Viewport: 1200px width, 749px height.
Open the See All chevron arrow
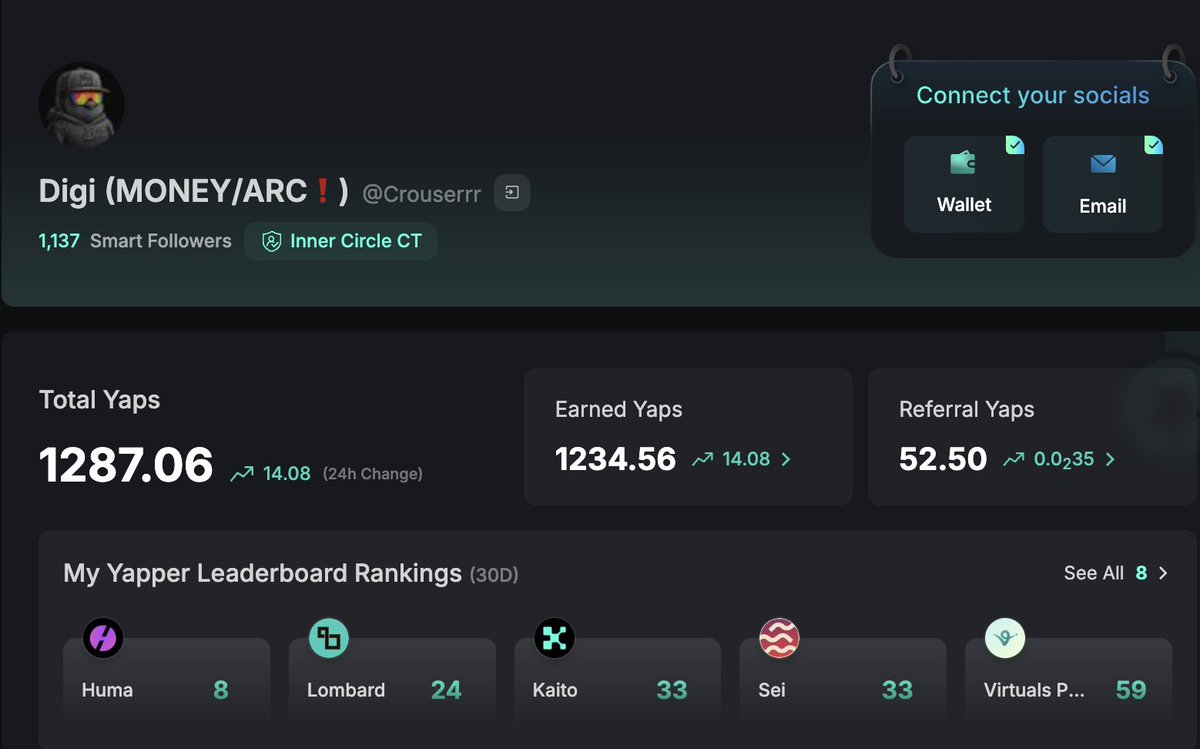pyautogui.click(x=1163, y=573)
